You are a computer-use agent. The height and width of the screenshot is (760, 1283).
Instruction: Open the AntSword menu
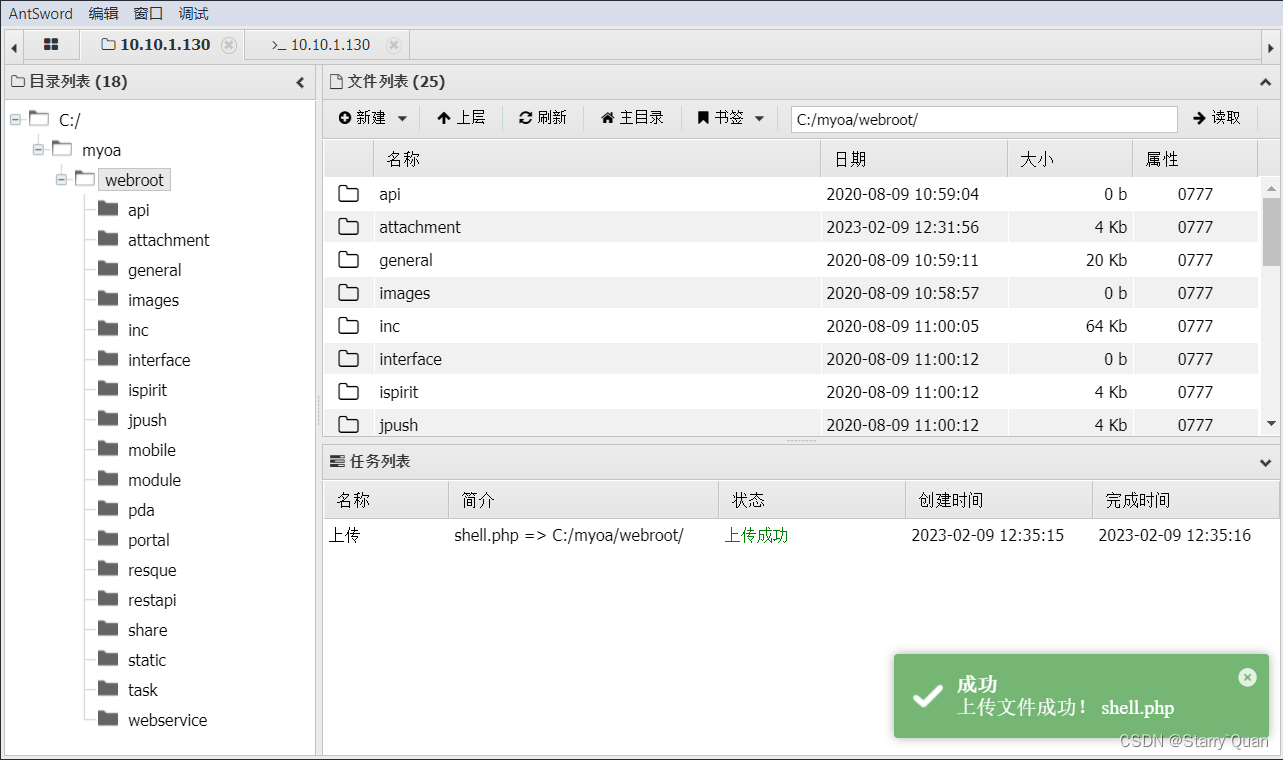tap(41, 14)
